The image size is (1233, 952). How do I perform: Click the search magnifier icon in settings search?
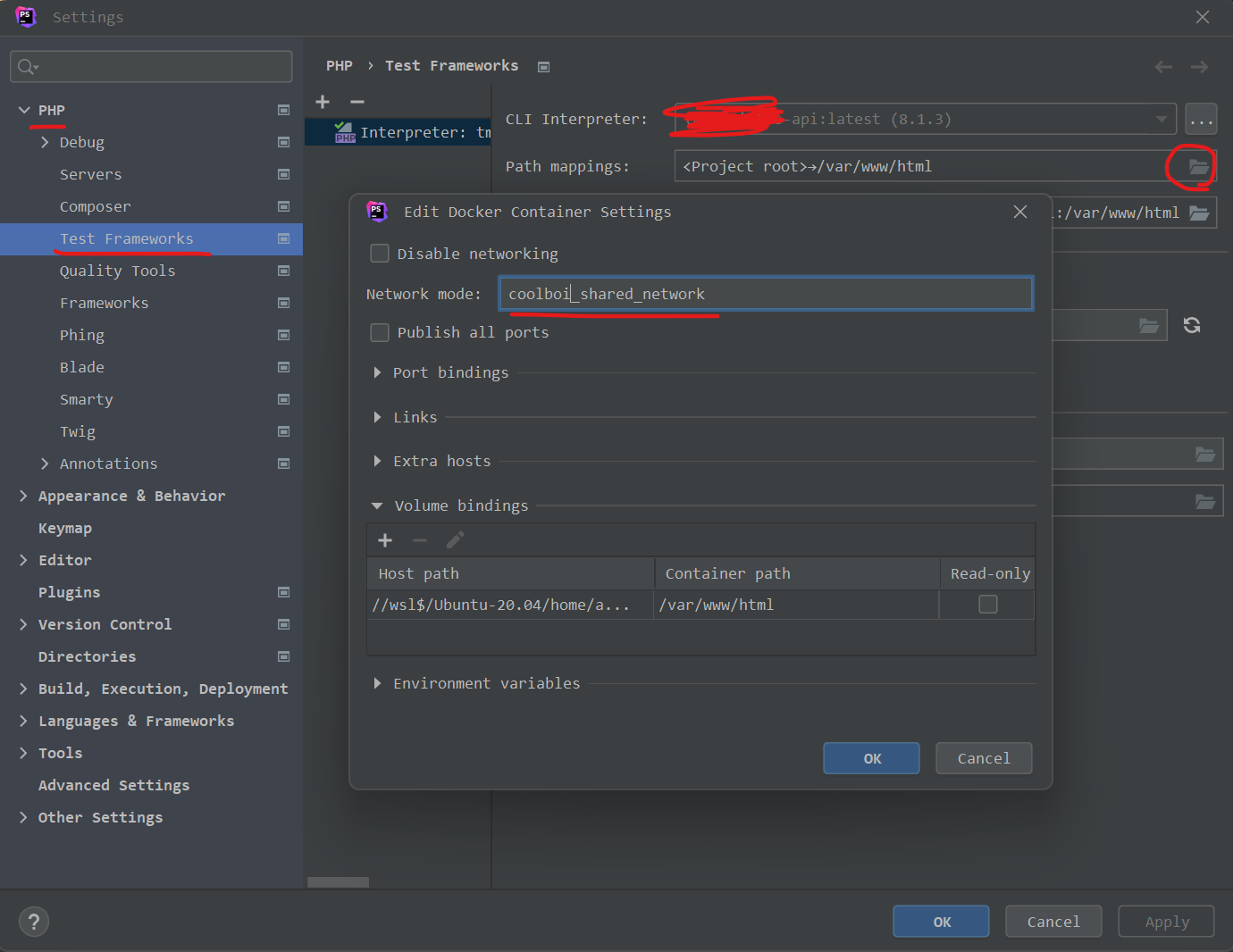[27, 67]
